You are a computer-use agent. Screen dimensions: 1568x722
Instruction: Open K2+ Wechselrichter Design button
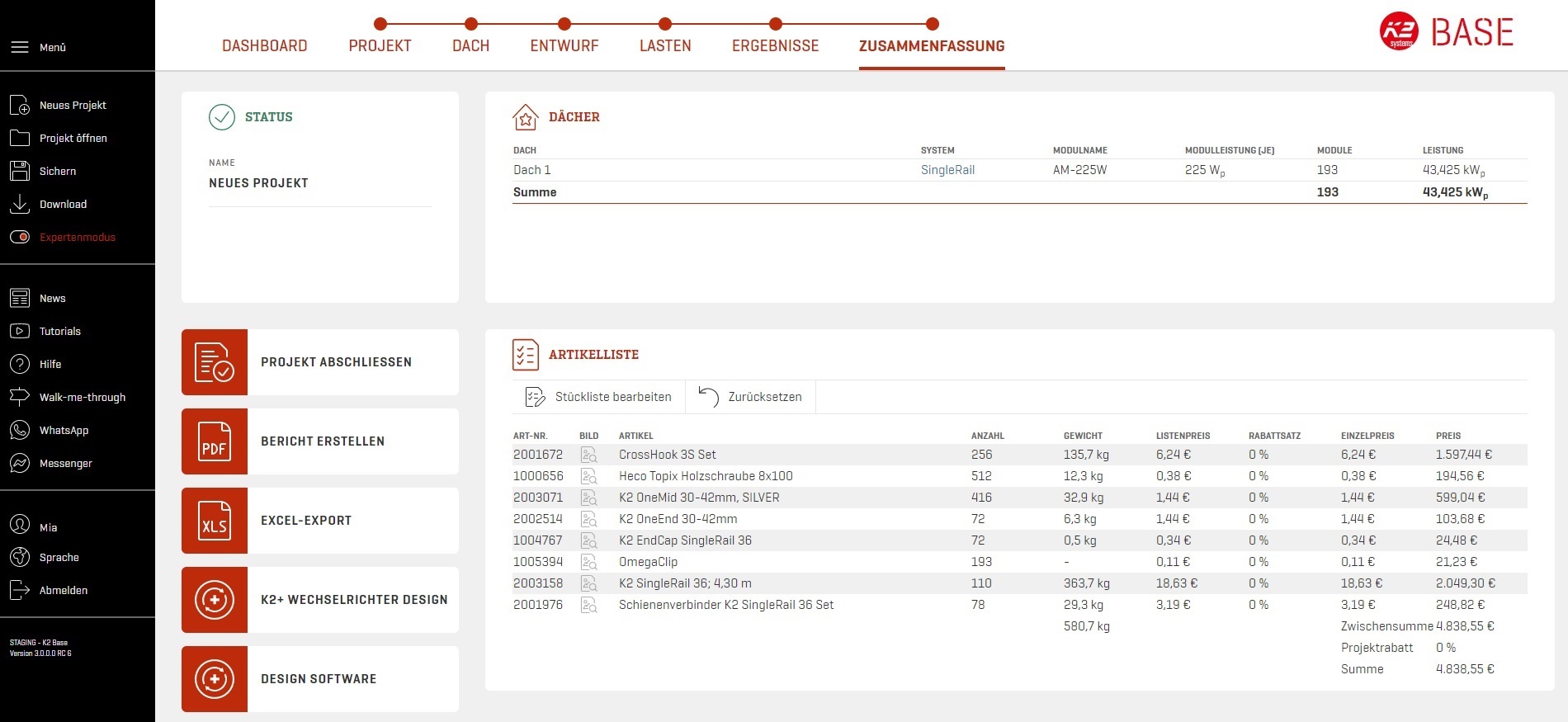pos(320,600)
